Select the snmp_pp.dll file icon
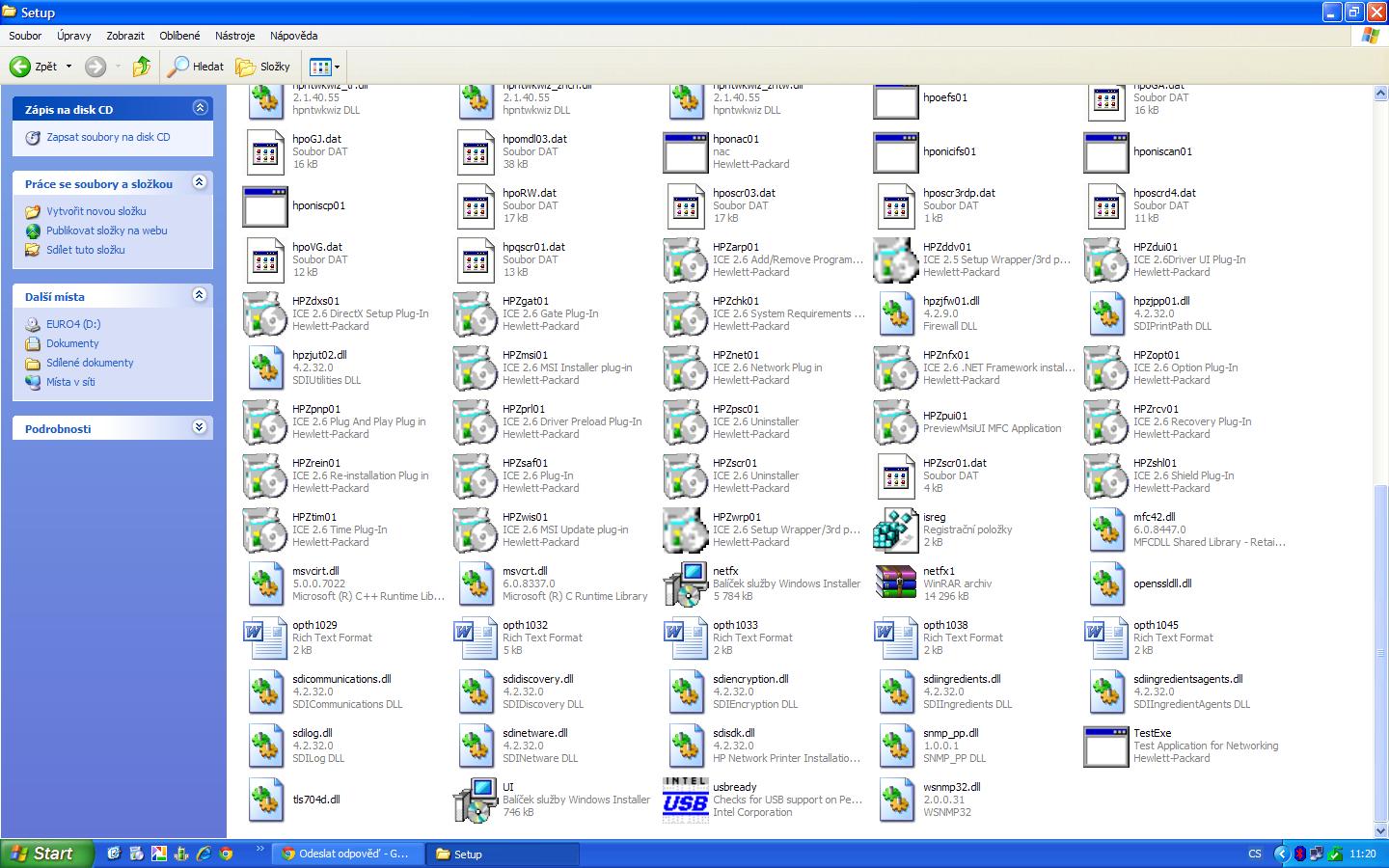 coord(896,746)
